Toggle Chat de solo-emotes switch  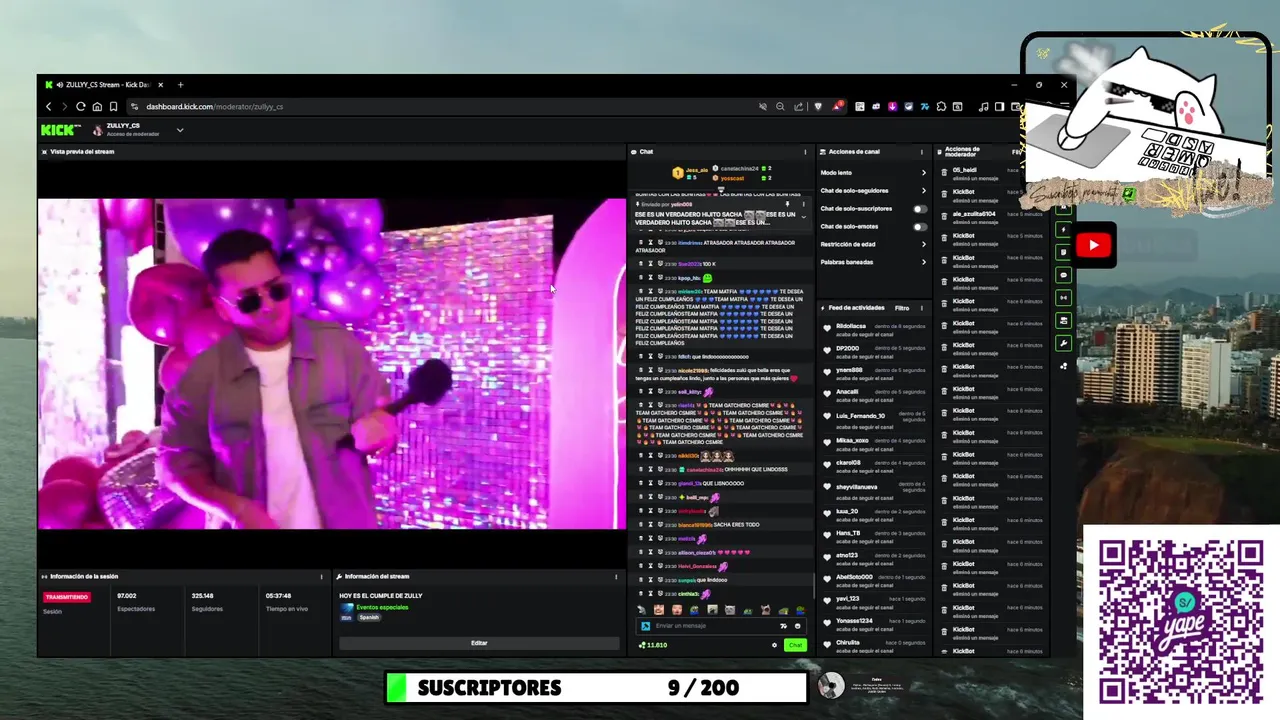pyautogui.click(x=920, y=227)
